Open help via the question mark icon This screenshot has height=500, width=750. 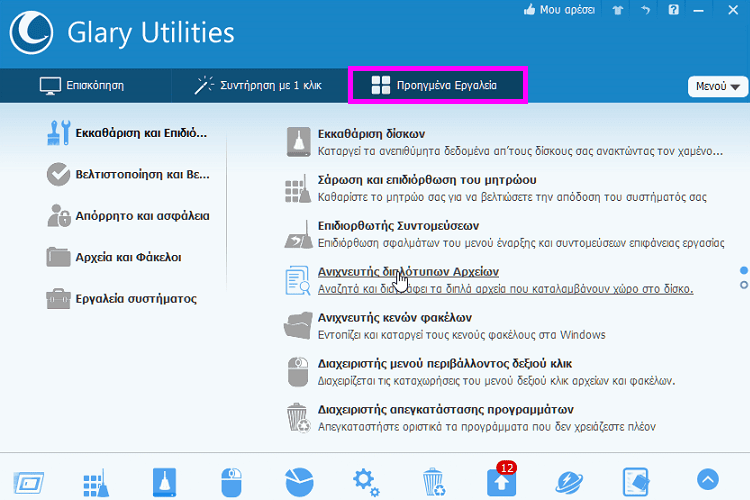(673, 10)
